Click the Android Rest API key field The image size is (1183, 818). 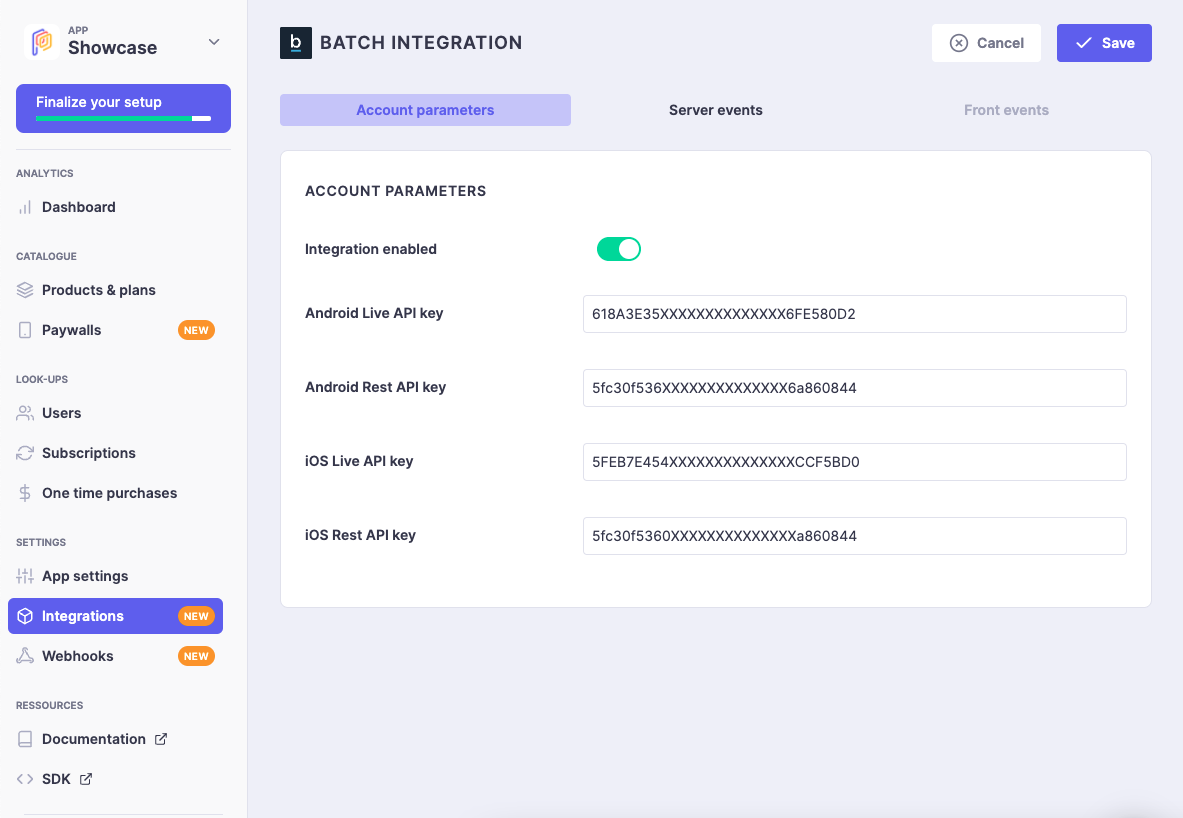pyautogui.click(x=855, y=388)
